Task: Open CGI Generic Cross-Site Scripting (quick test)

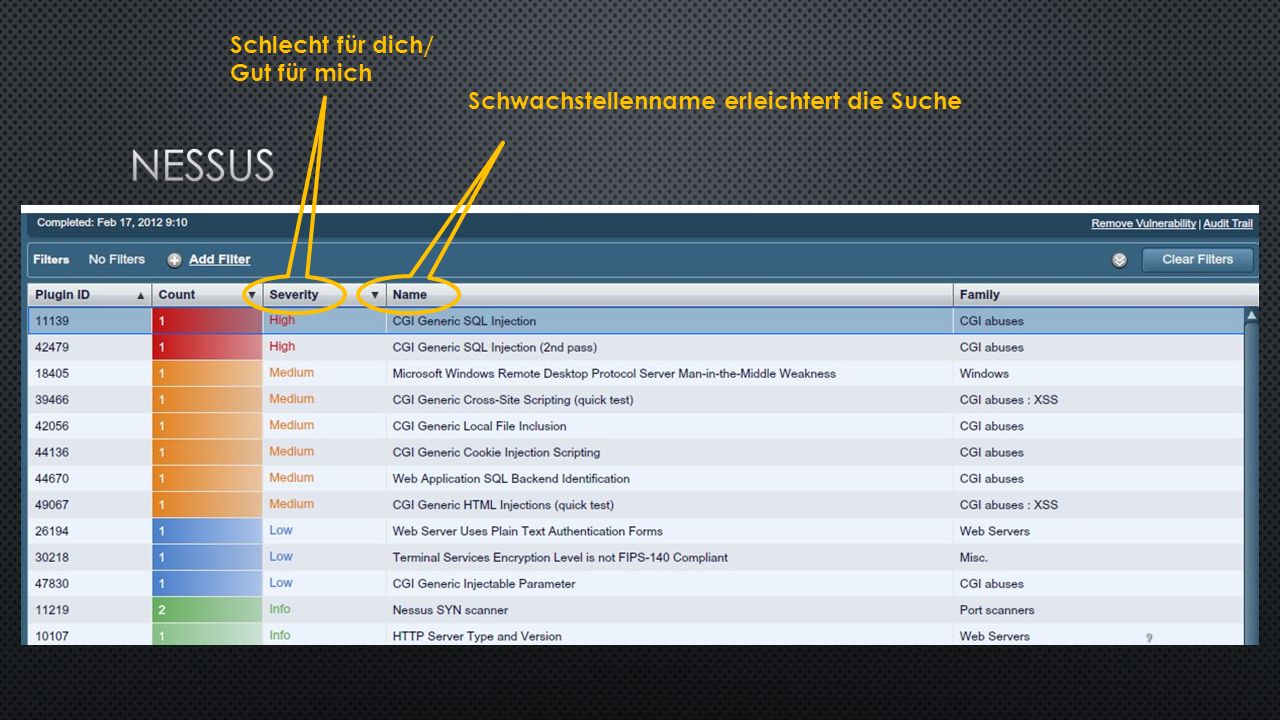Action: tap(512, 400)
